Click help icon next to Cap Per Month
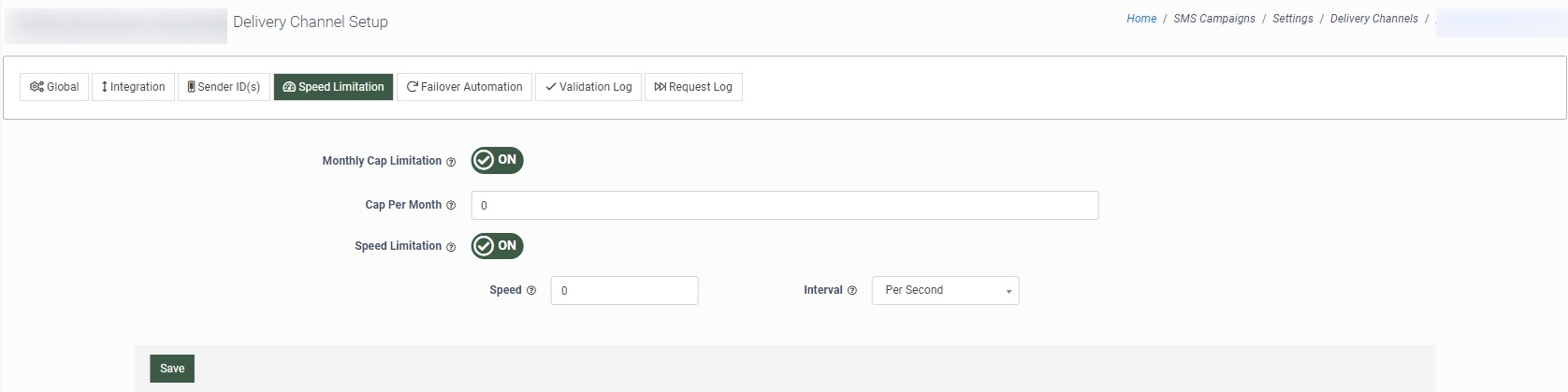Viewport: 1568px width, 392px height. pyautogui.click(x=451, y=206)
